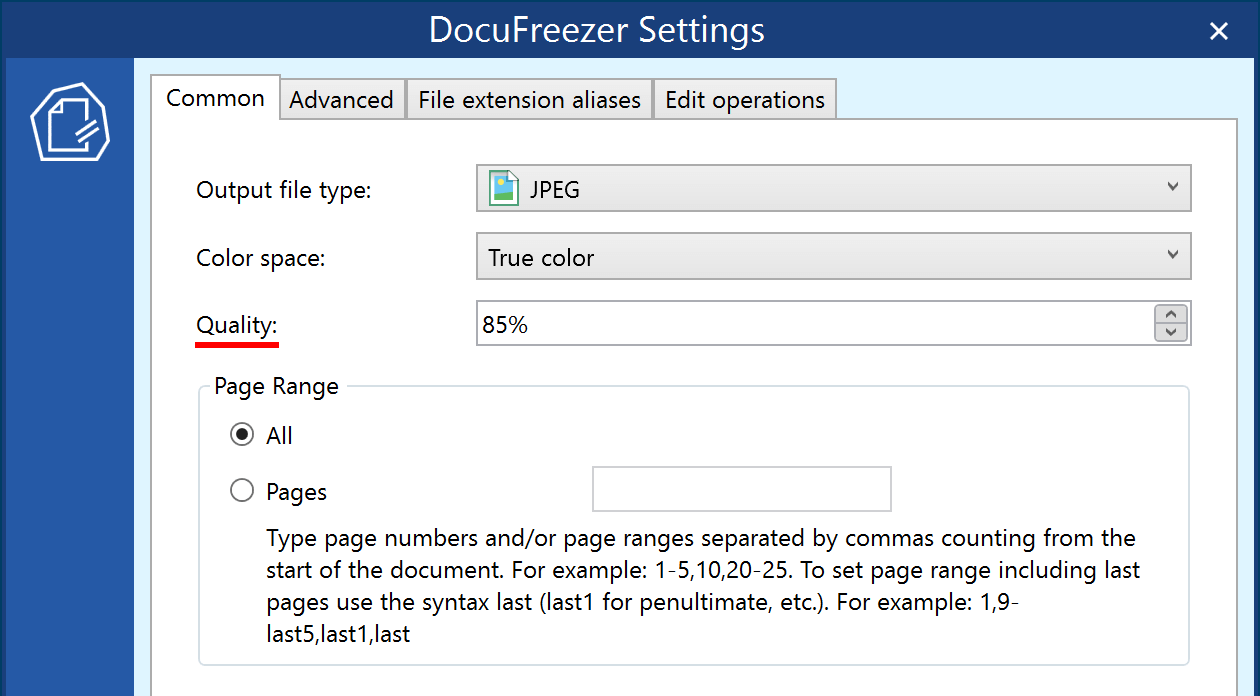
Task: Open the File extension aliases tab
Action: (529, 99)
